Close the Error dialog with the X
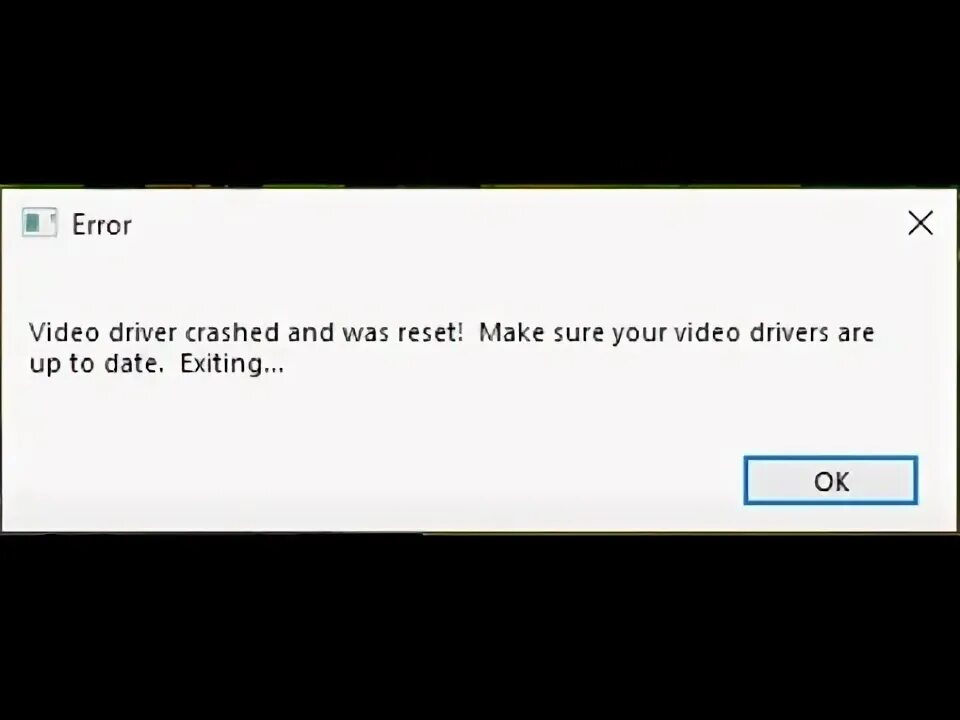This screenshot has width=960, height=720. coord(920,223)
